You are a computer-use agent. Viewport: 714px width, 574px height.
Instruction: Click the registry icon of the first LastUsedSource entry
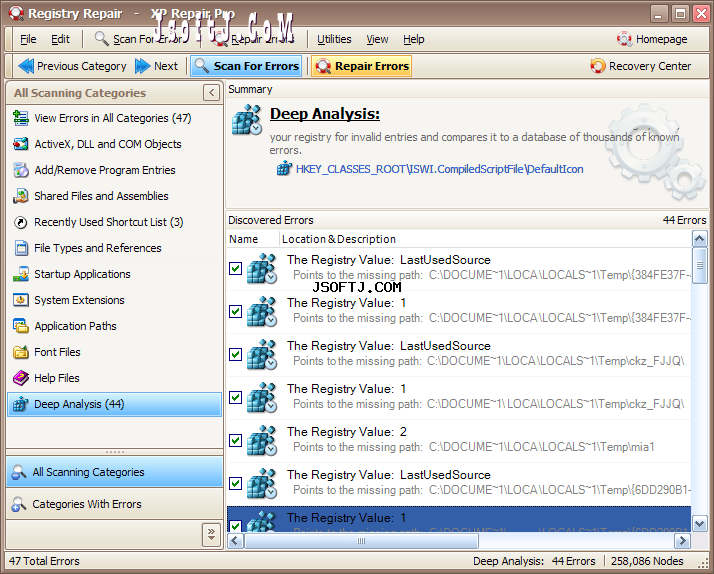(x=261, y=269)
